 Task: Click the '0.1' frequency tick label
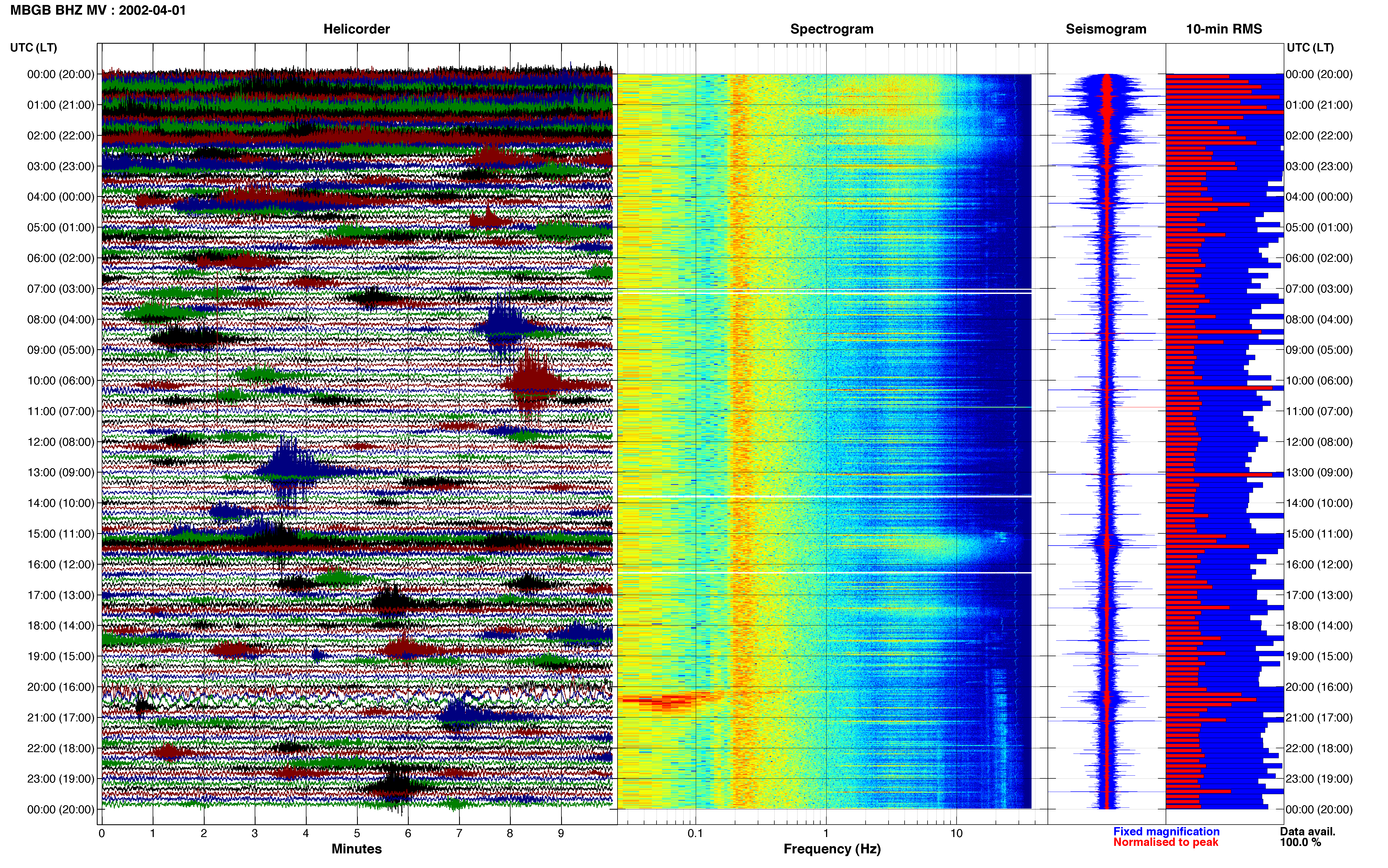695,833
